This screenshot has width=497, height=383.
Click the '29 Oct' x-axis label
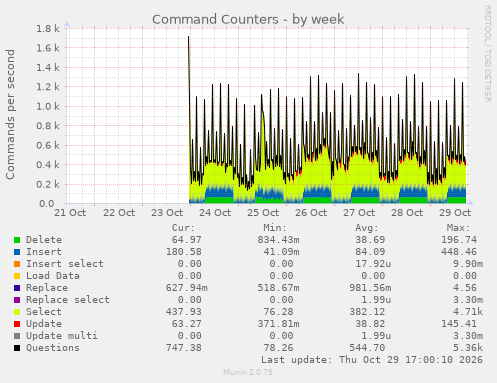(x=455, y=213)
